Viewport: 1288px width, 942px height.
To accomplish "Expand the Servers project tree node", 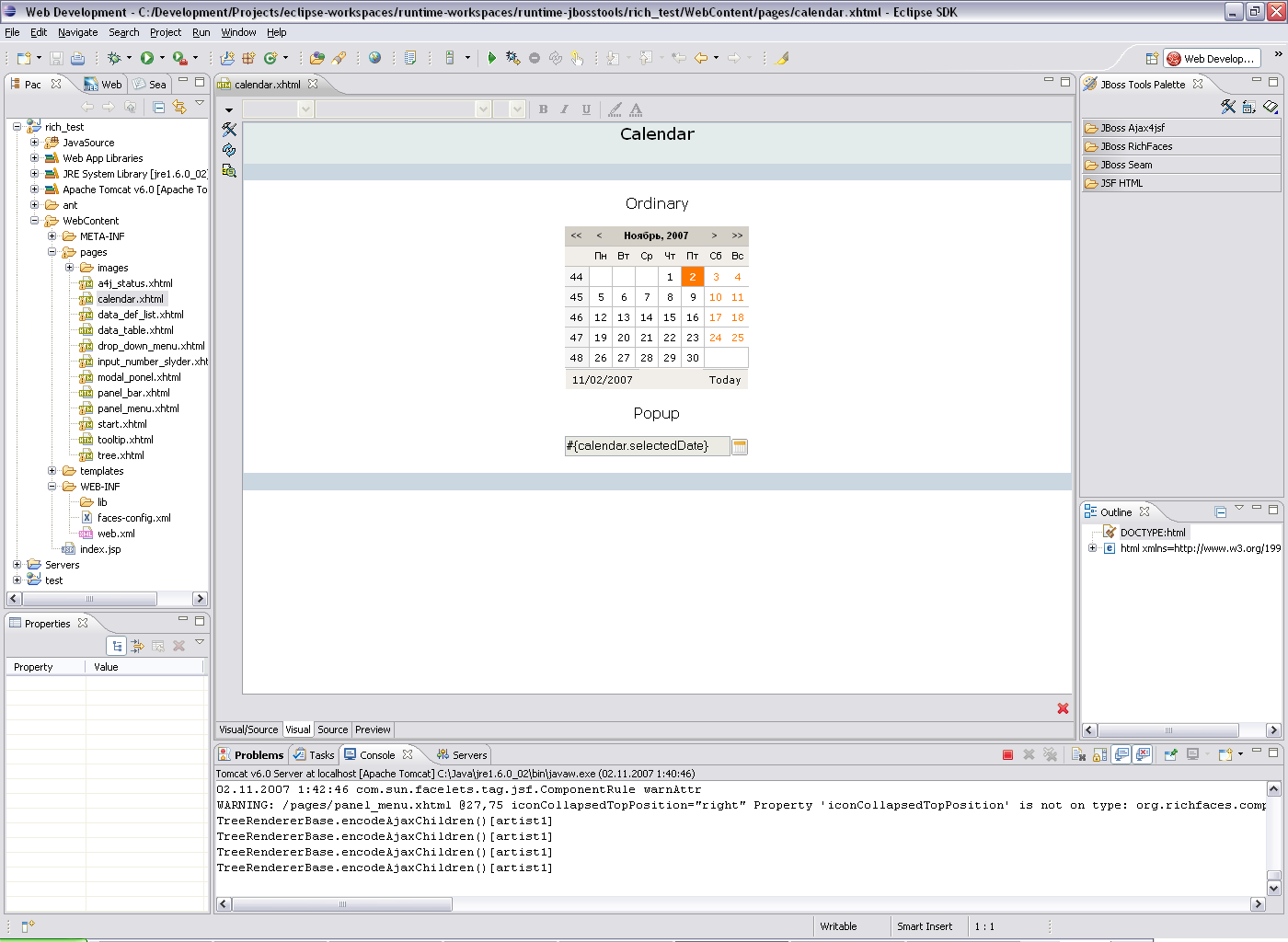I will pos(17,565).
